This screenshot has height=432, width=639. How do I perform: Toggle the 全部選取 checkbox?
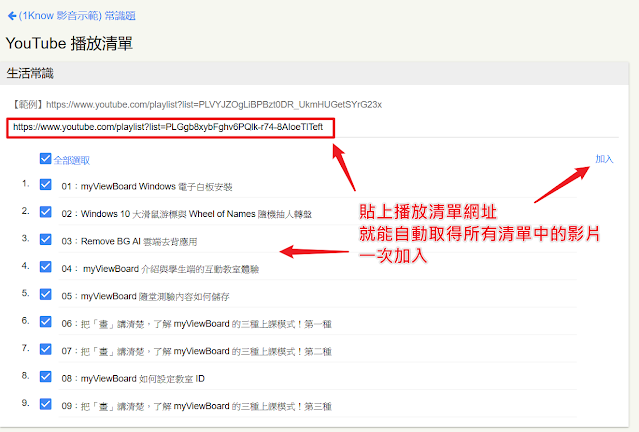(45, 159)
